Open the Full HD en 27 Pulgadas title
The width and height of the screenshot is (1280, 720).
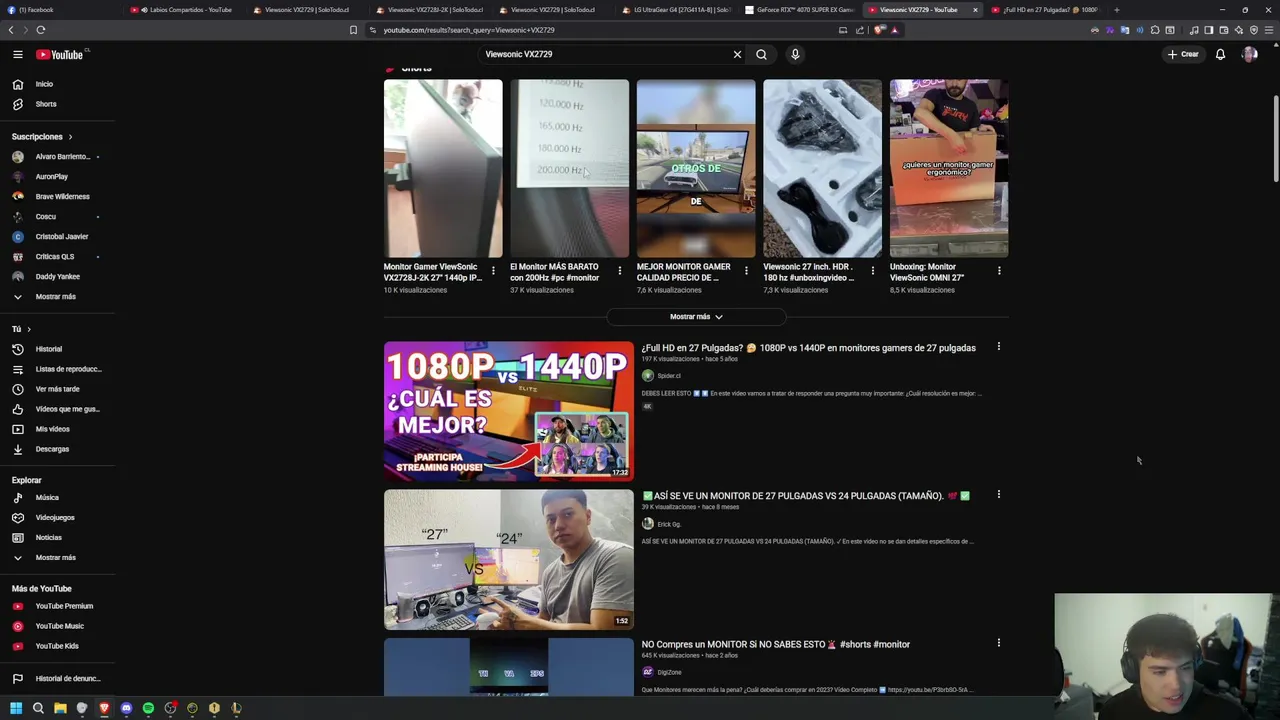click(808, 348)
